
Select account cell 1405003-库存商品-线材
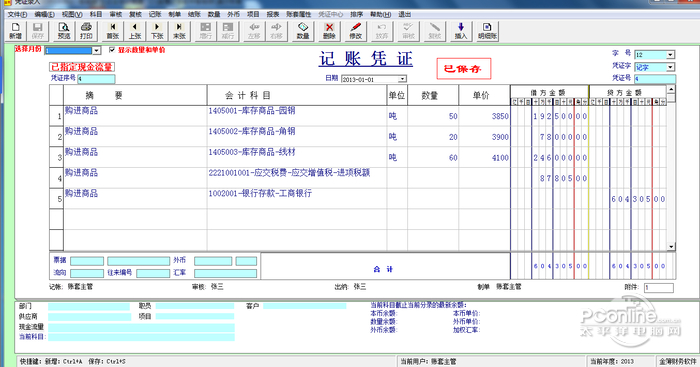point(297,157)
